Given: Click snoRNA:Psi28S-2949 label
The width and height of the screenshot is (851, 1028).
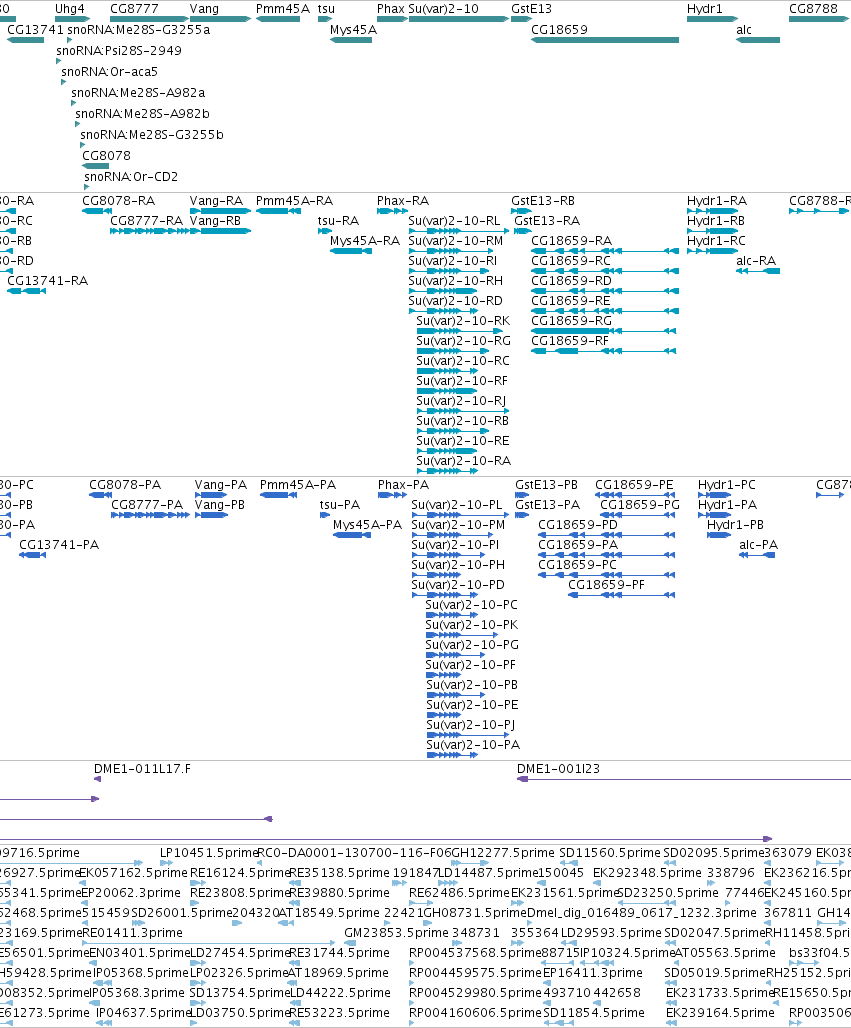Looking at the screenshot, I should (x=119, y=51).
